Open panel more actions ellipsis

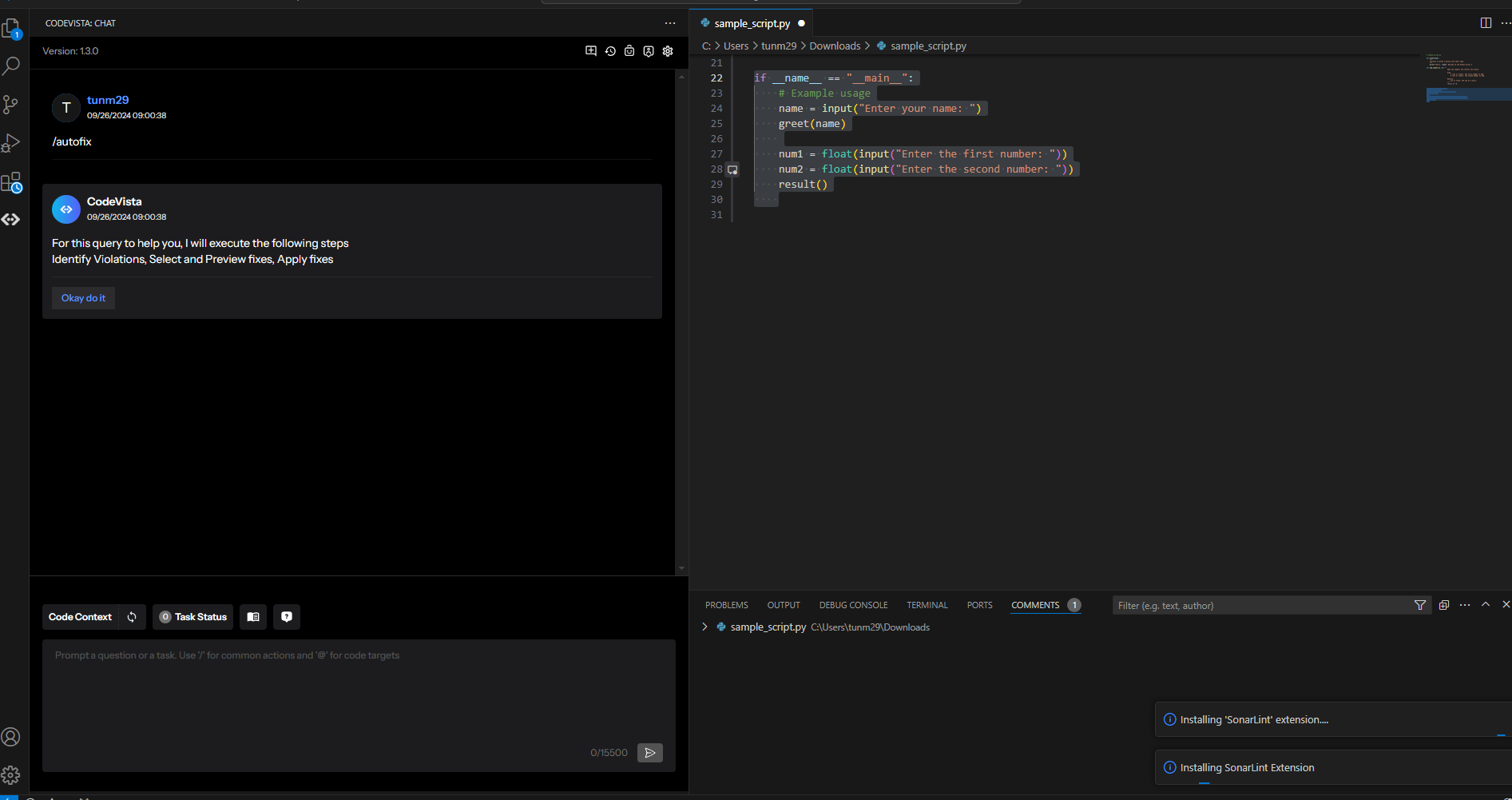(1465, 605)
